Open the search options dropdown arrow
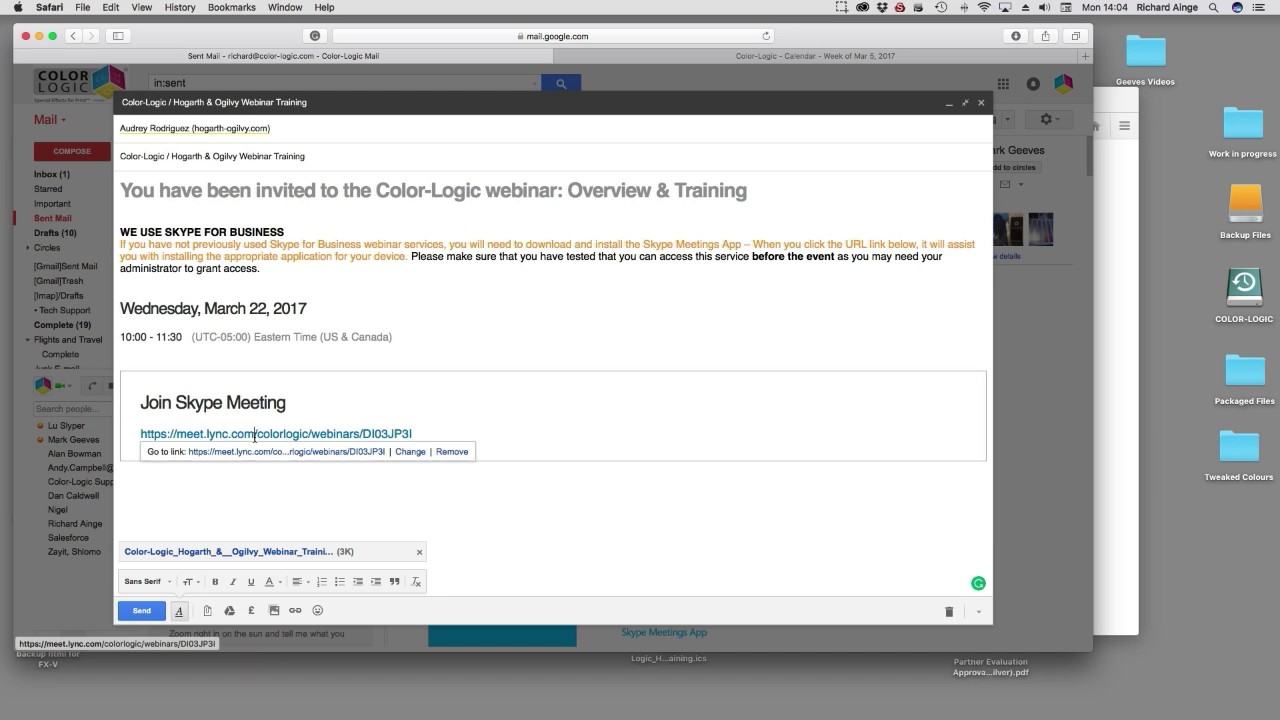Viewport: 1280px width, 720px height. click(534, 84)
